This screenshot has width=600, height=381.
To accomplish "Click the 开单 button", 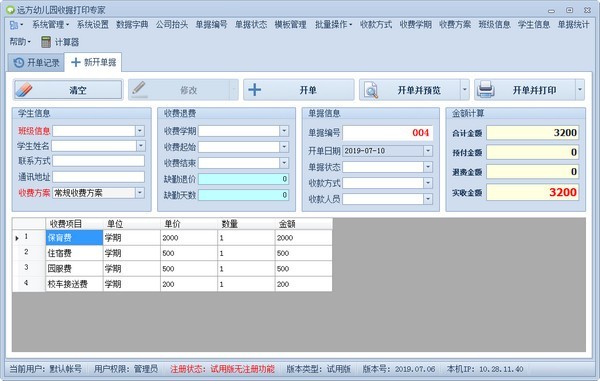I will (298, 90).
